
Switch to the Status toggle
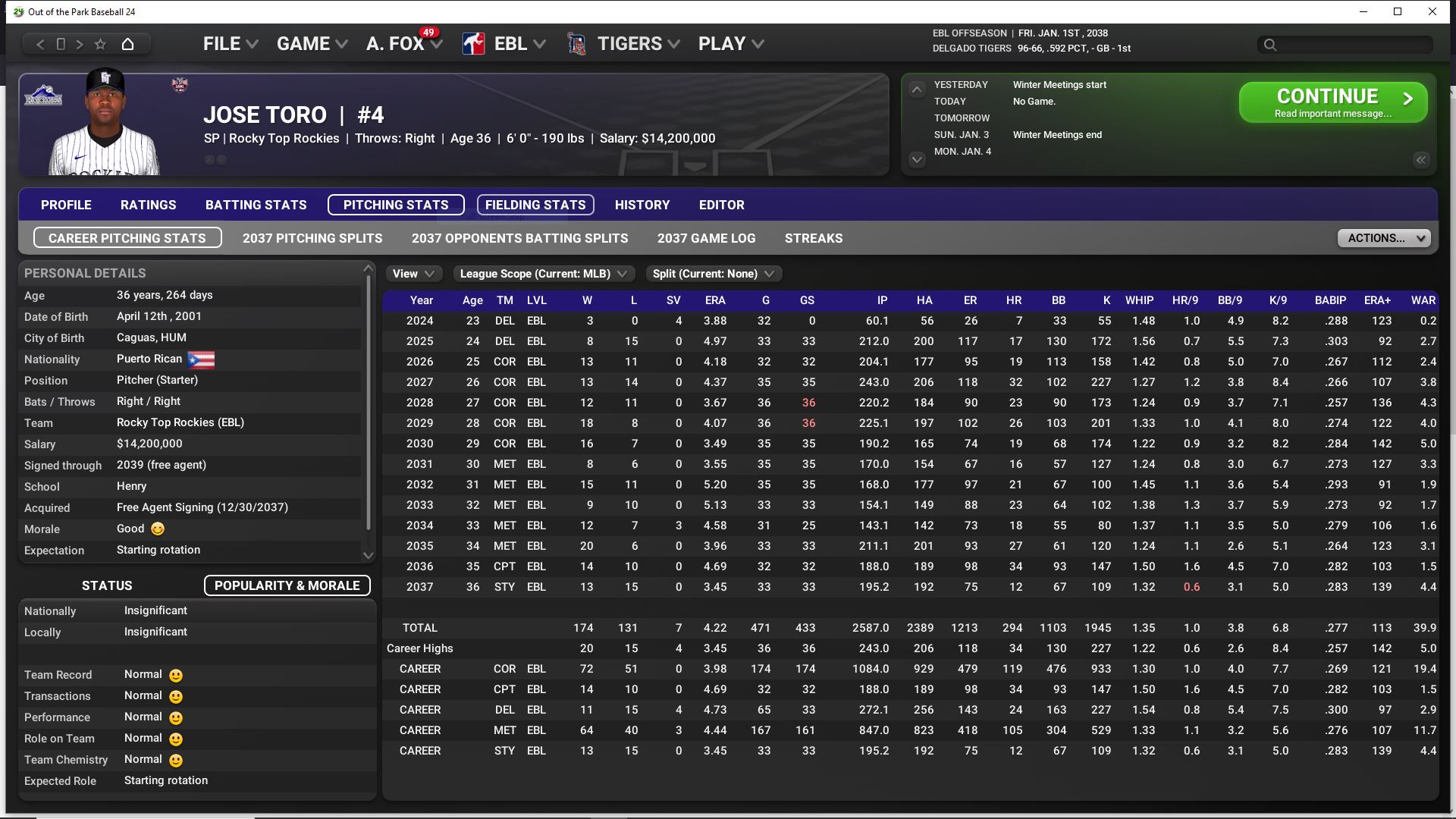(107, 585)
